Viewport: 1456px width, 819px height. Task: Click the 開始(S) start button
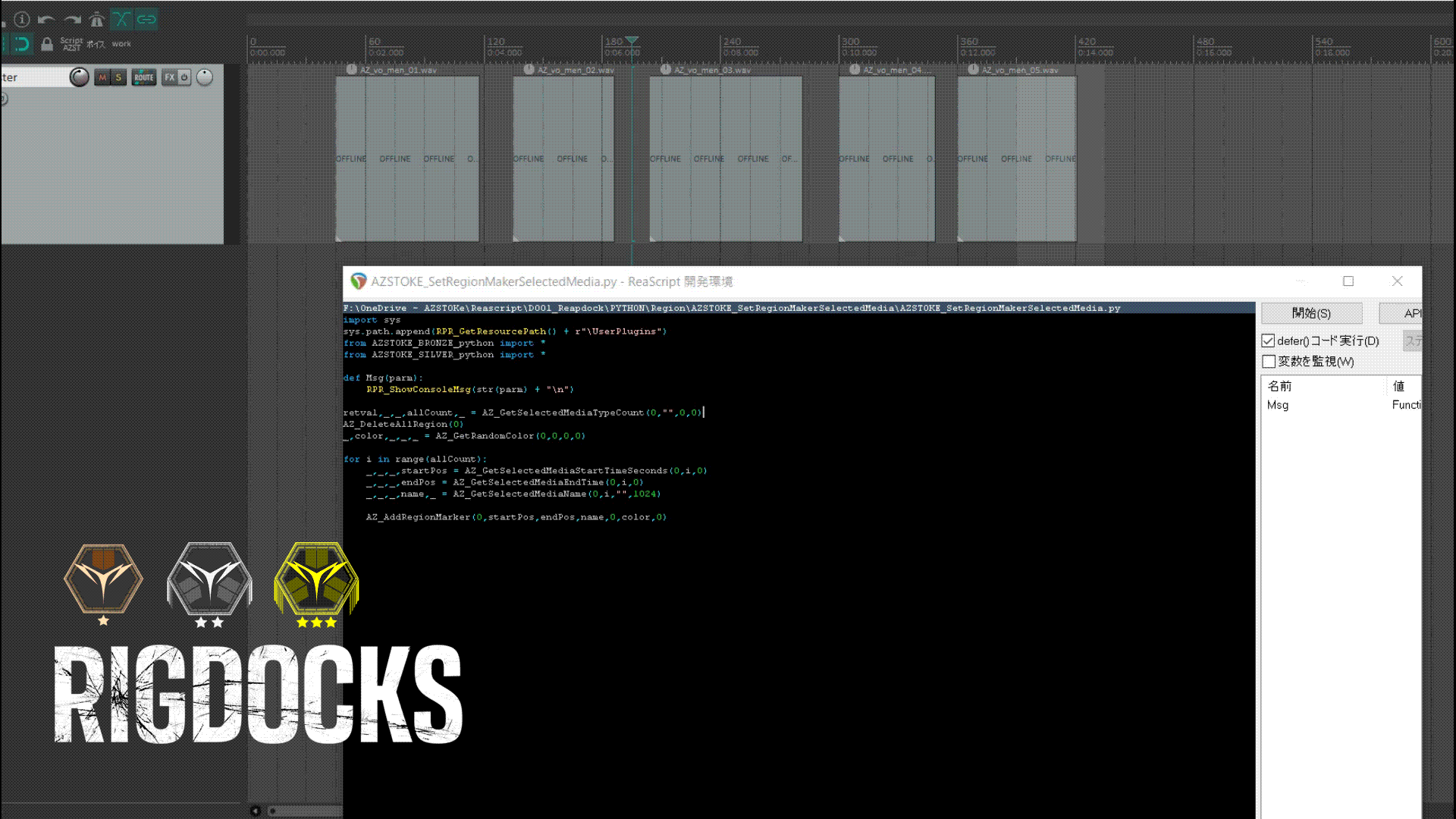[x=1311, y=313]
